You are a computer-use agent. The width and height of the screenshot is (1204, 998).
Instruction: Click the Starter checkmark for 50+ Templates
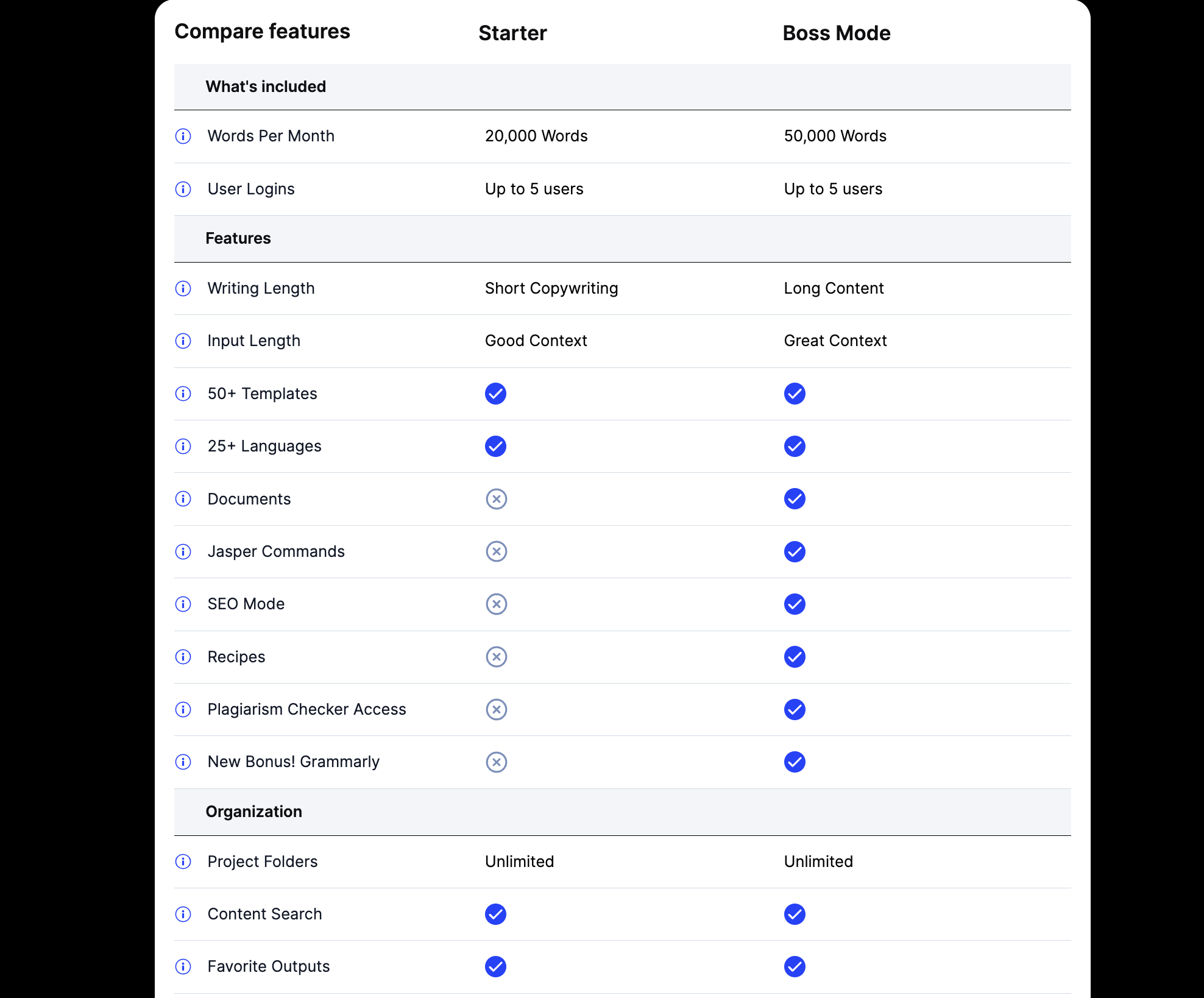[495, 394]
